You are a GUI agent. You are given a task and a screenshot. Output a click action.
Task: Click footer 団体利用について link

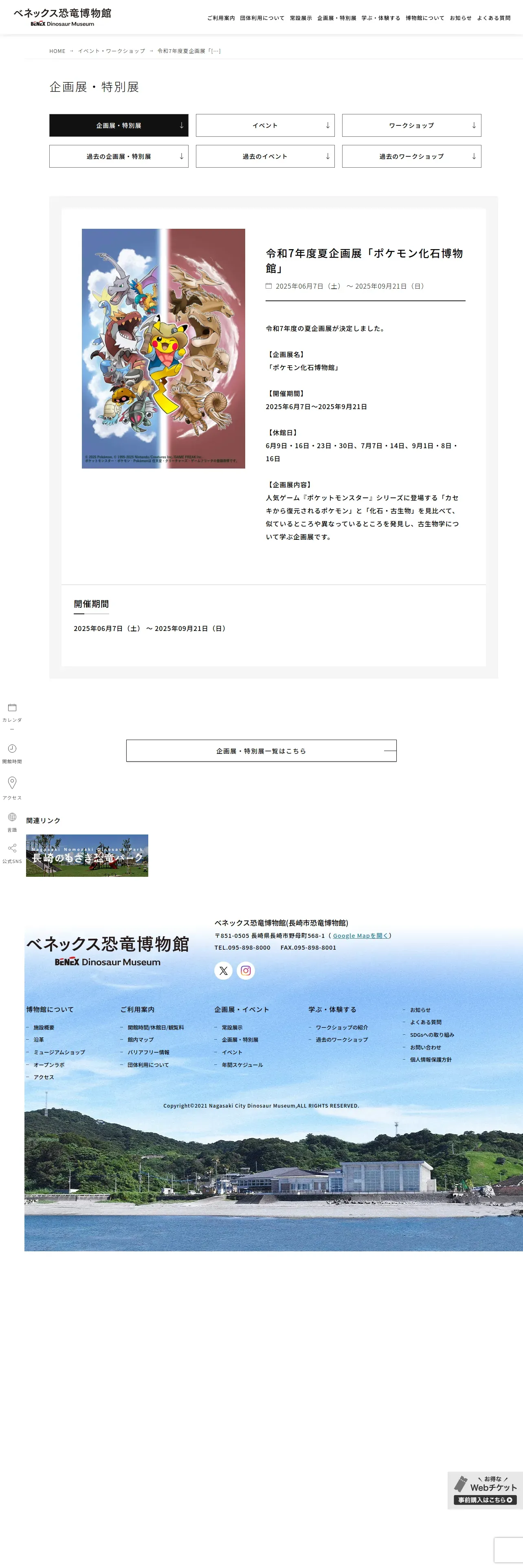148,1065
